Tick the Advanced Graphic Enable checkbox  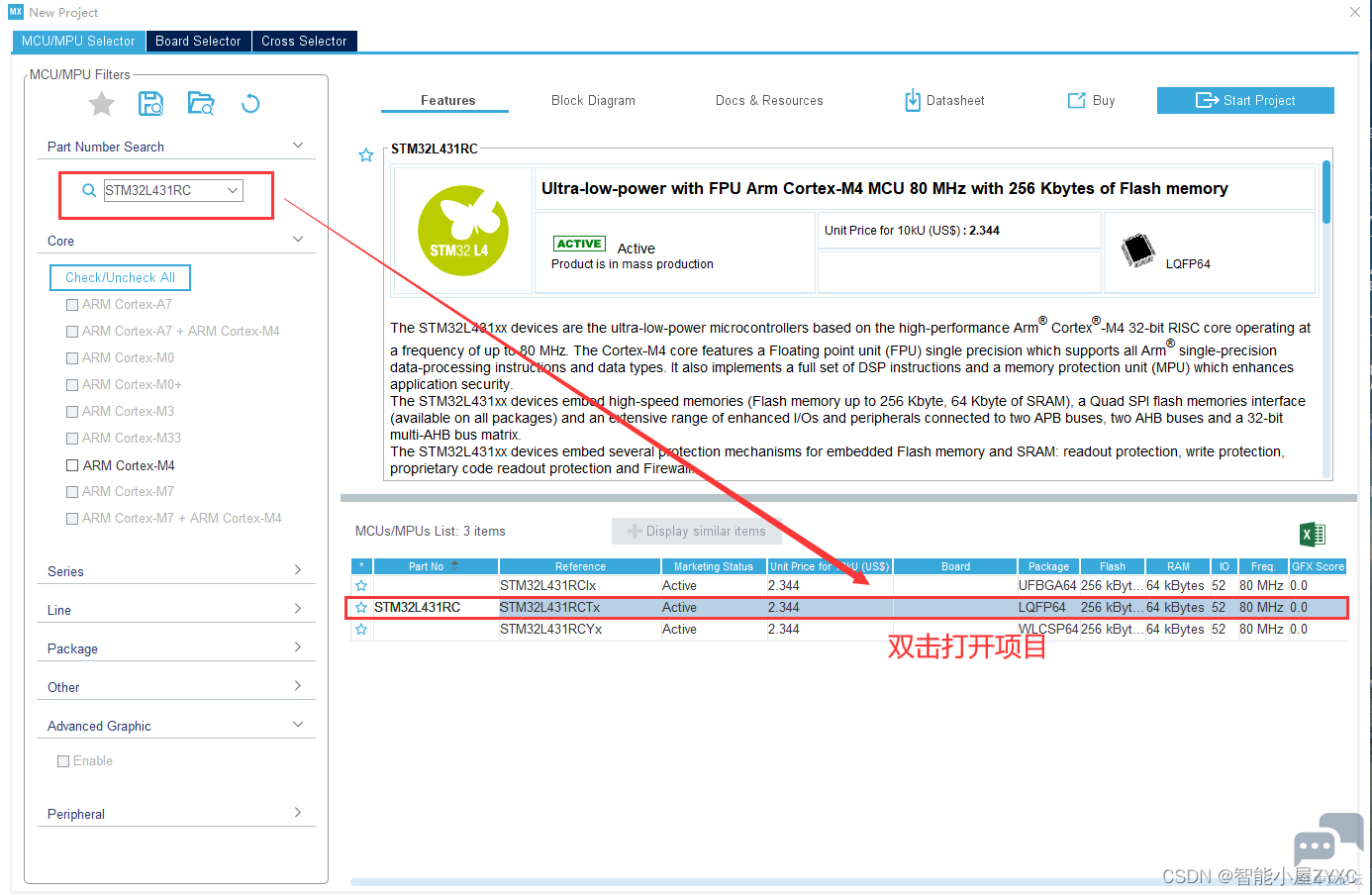[63, 761]
